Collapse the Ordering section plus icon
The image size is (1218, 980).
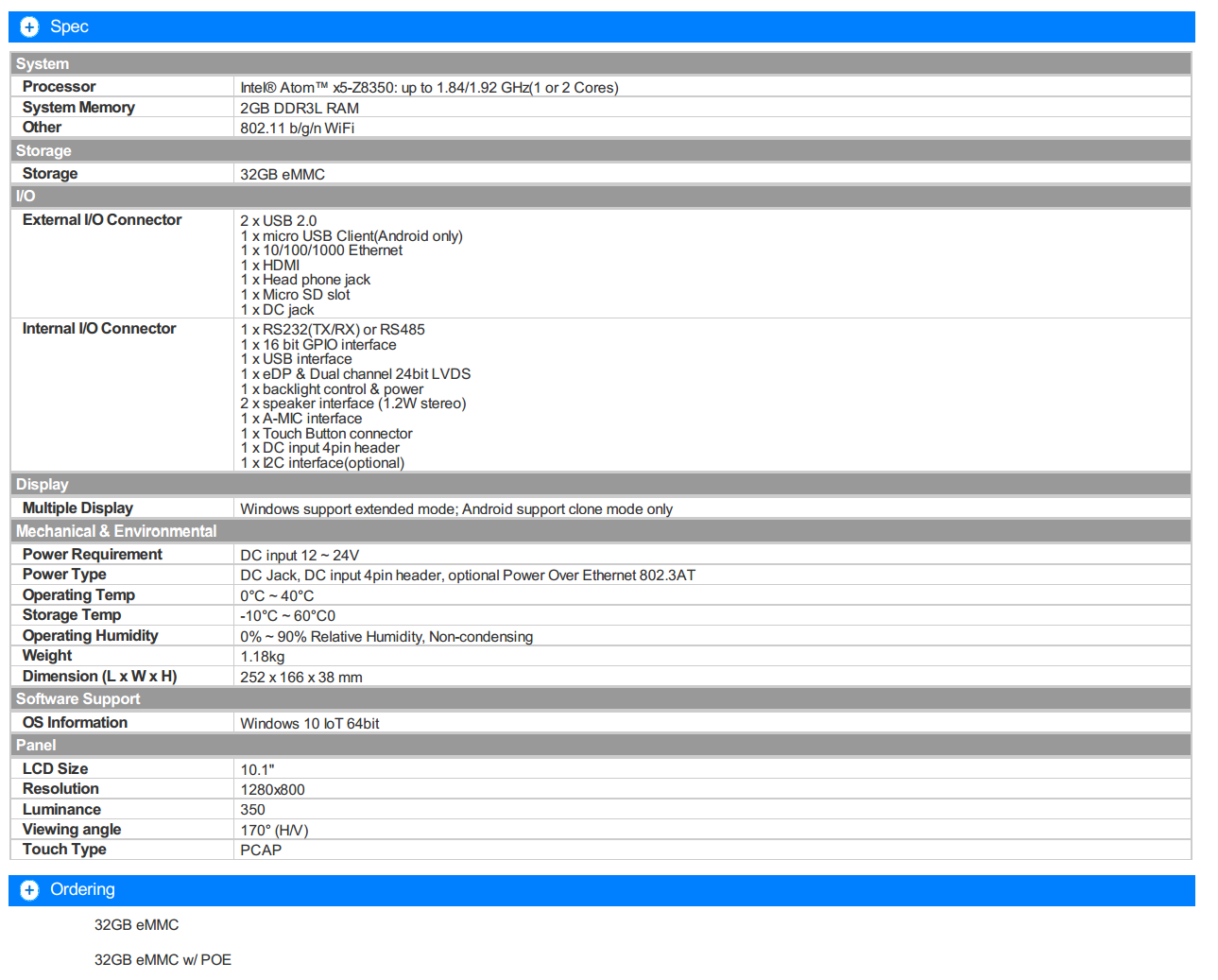29,890
